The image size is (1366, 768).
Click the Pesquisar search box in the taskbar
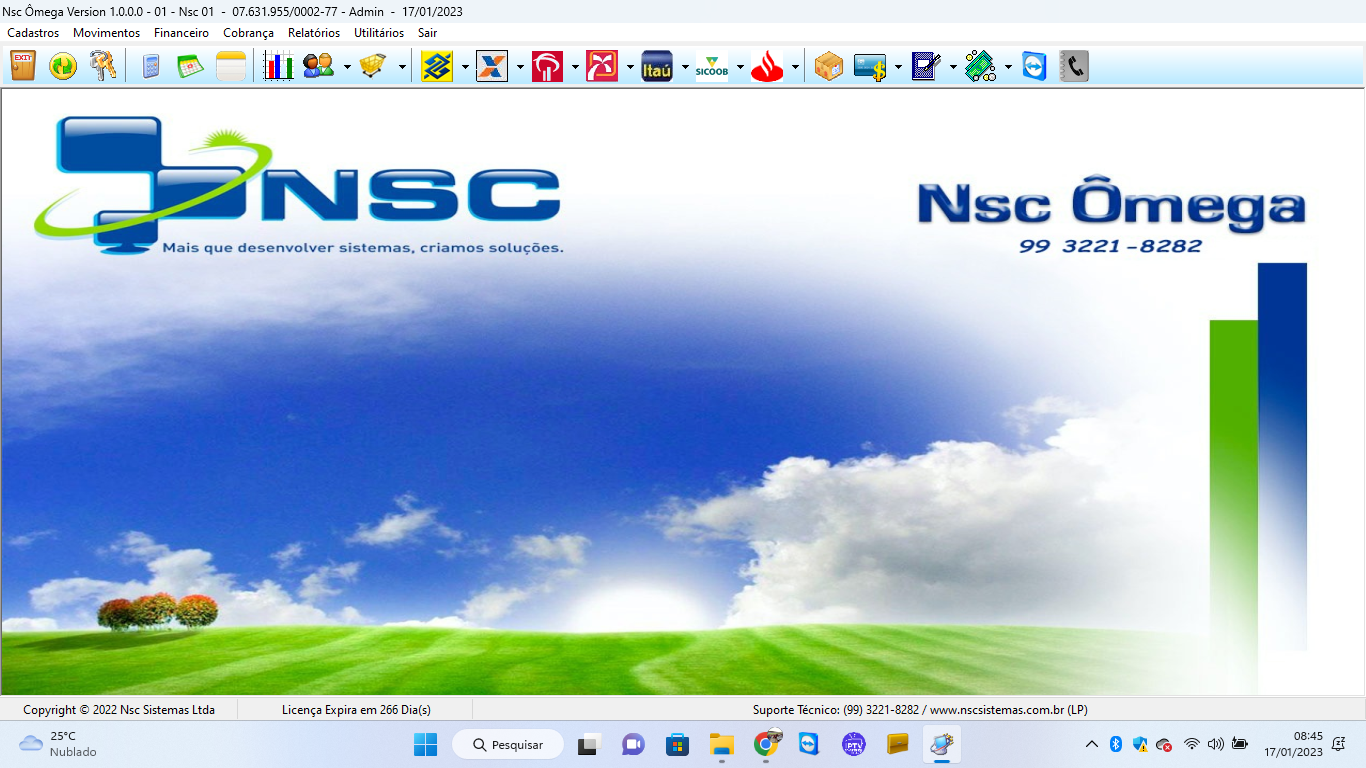pos(507,744)
